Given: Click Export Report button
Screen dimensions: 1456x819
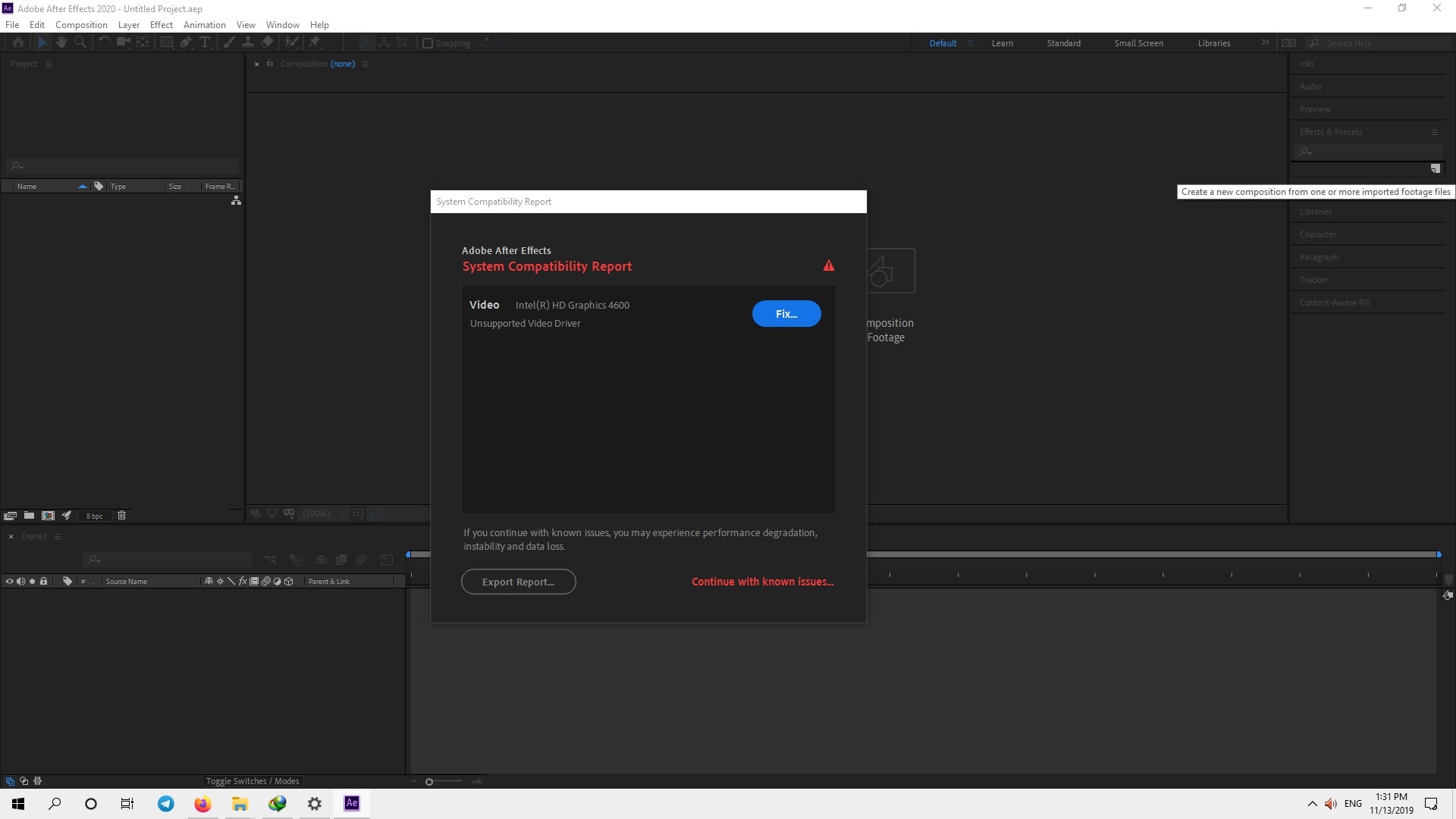Looking at the screenshot, I should point(518,581).
